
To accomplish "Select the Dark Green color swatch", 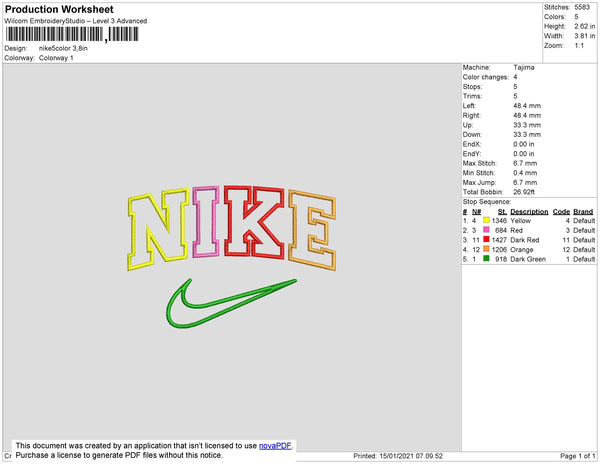I will [486, 259].
